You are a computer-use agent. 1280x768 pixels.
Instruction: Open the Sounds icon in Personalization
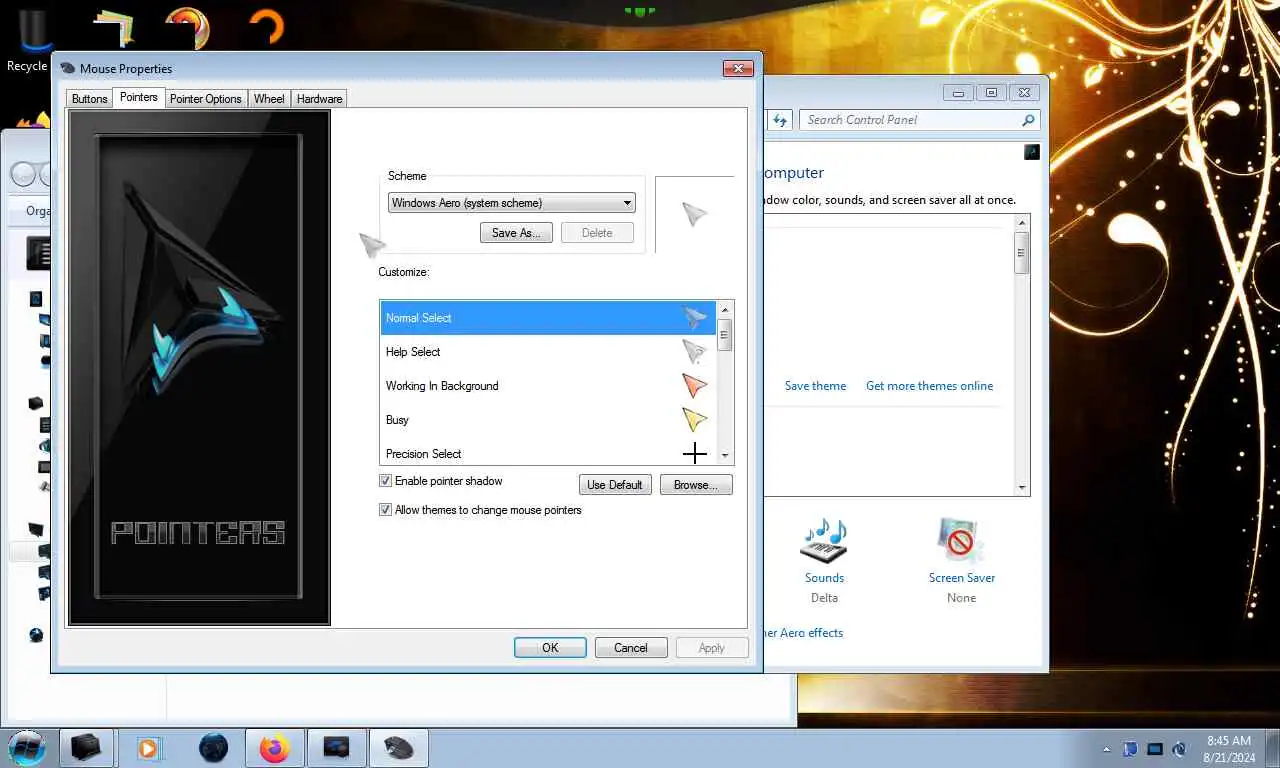pos(824,540)
